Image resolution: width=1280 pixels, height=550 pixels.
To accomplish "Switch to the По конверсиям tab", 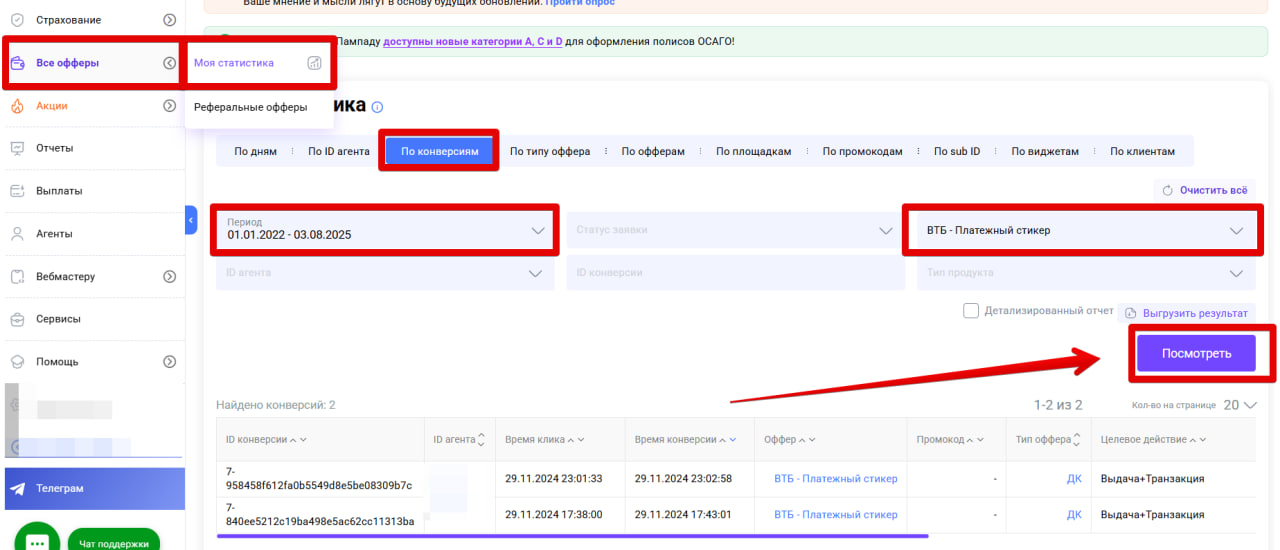I will (439, 152).
